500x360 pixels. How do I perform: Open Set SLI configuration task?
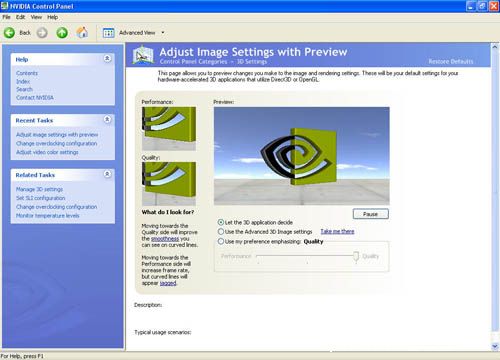(41, 198)
